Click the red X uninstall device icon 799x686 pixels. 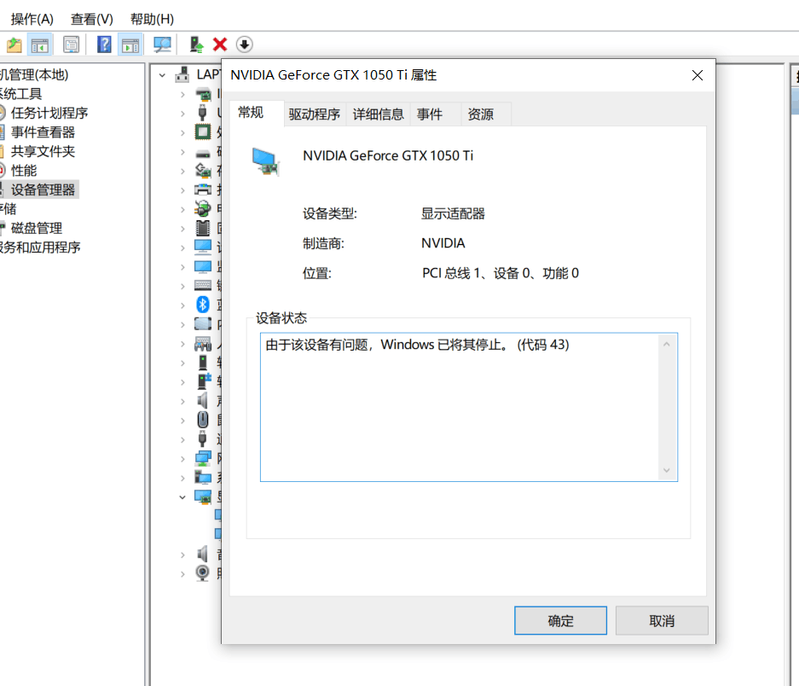click(x=220, y=45)
